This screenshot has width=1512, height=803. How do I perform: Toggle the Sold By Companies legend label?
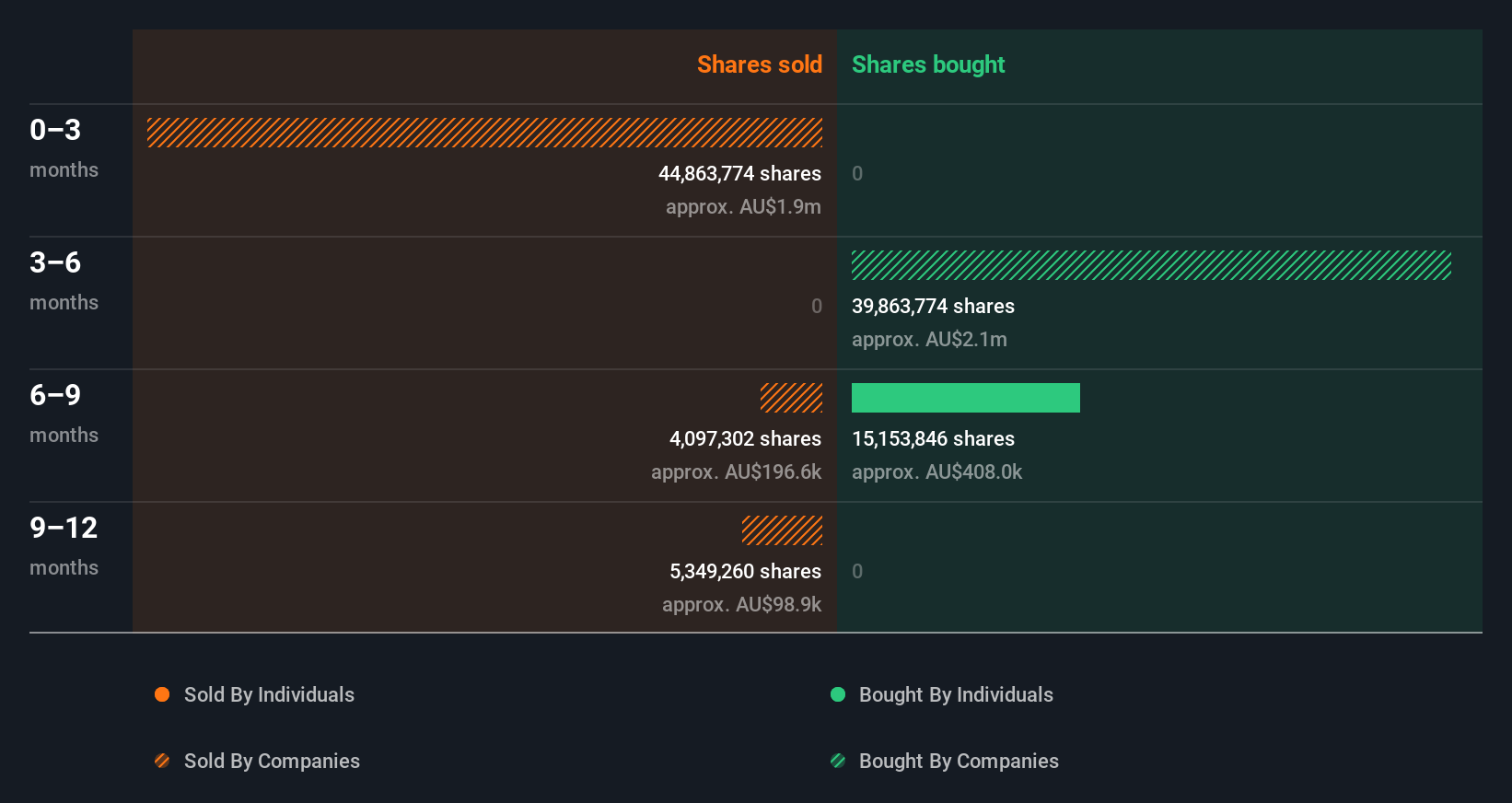[272, 761]
